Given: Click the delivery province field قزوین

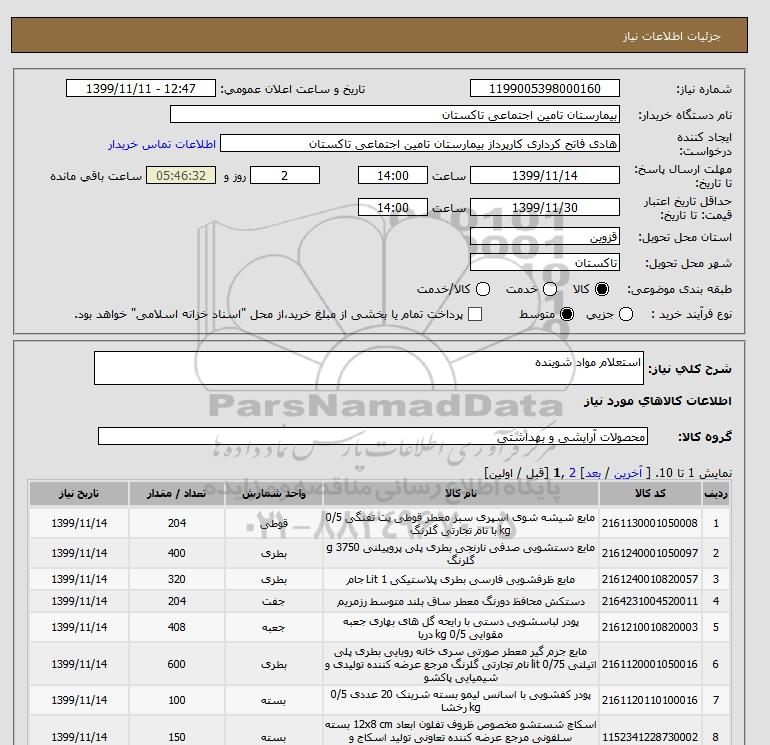Looking at the screenshot, I should click(545, 237).
